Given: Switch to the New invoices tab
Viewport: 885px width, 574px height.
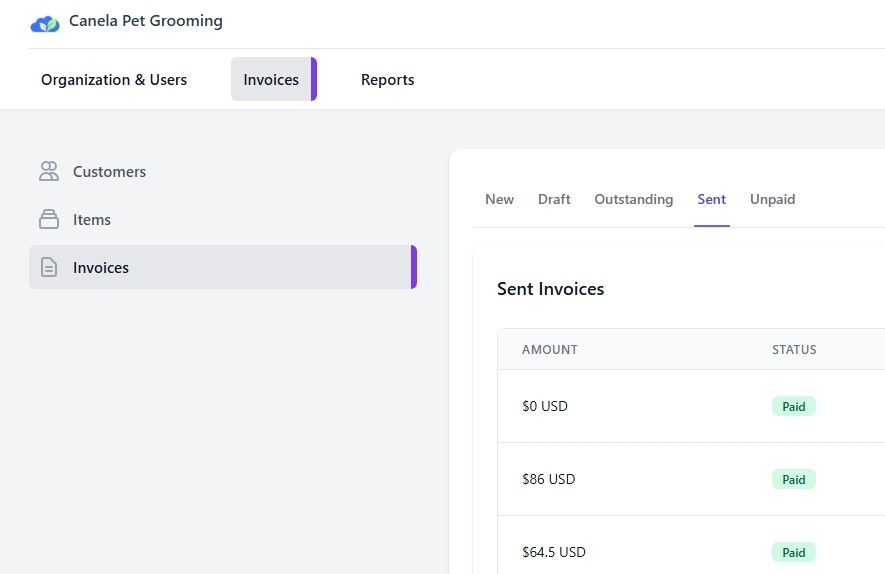Looking at the screenshot, I should pos(500,199).
